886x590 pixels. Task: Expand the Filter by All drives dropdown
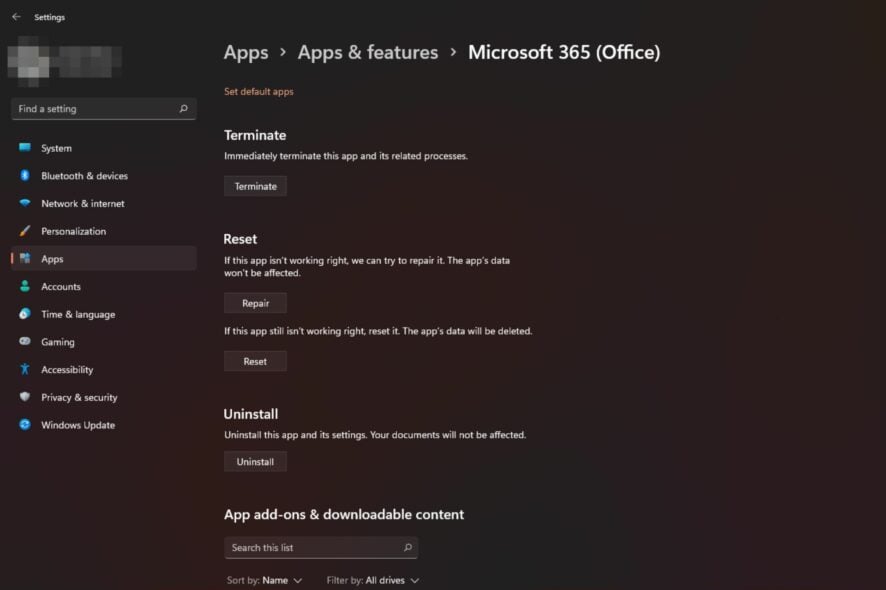373,580
